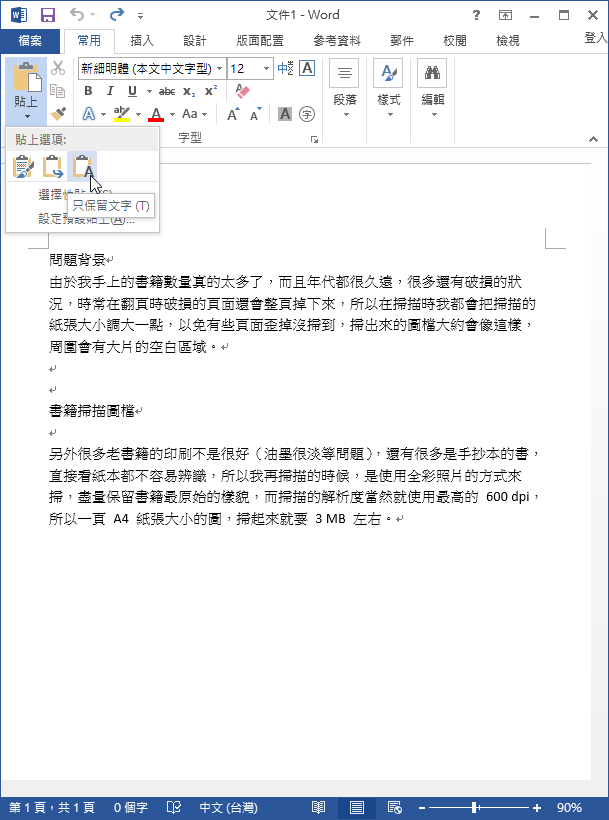Click page count 第1頁，共1頁
The height and width of the screenshot is (820, 609).
[52, 808]
